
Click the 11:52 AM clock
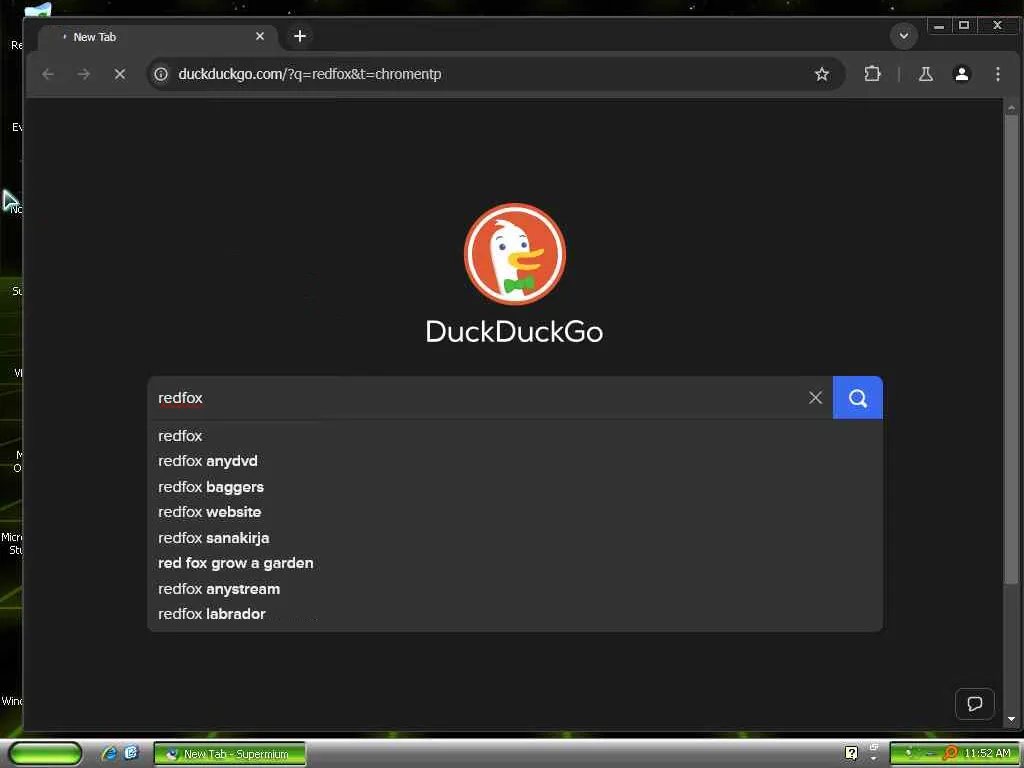tap(987, 753)
